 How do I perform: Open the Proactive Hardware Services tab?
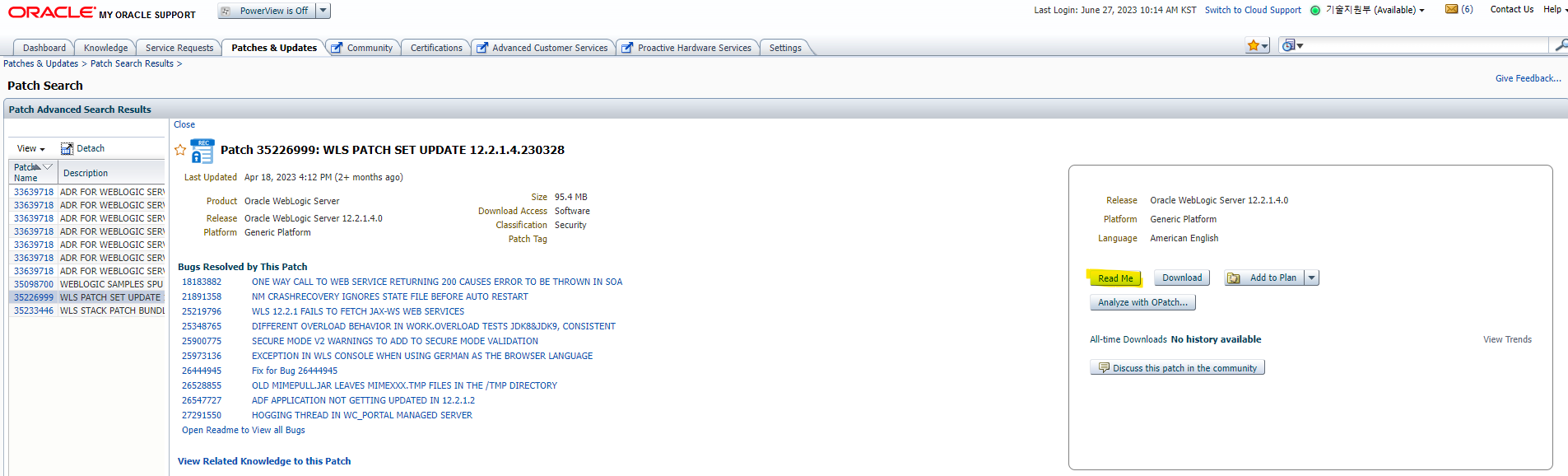point(695,48)
